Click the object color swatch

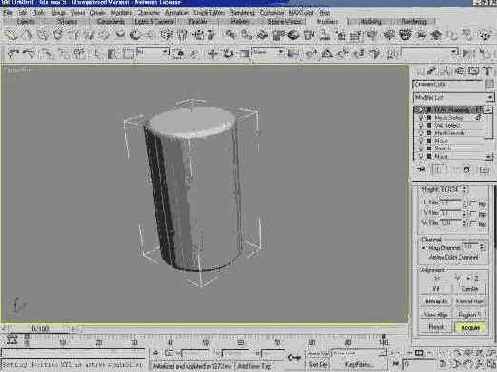click(489, 84)
